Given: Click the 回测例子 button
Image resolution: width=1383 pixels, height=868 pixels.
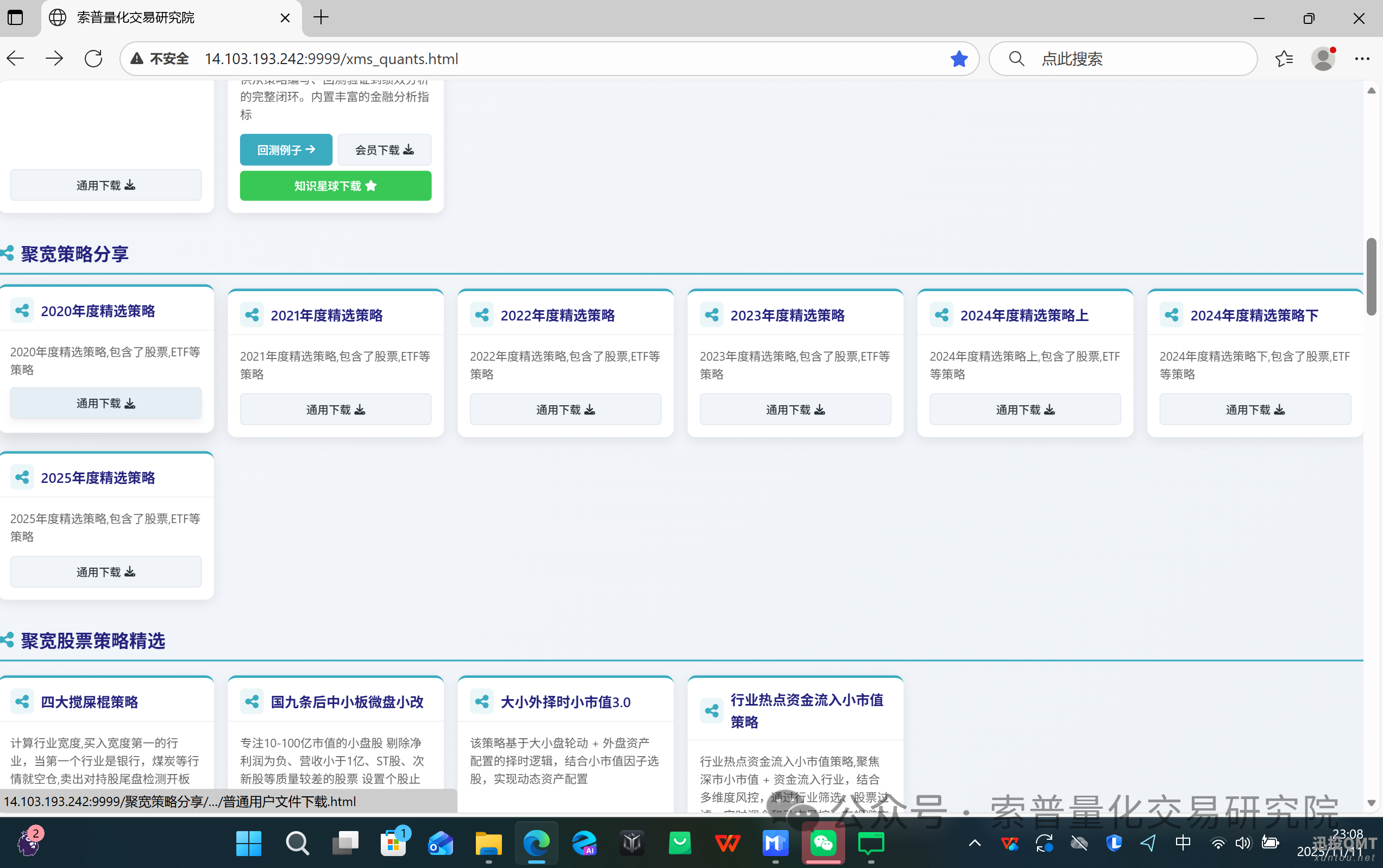Looking at the screenshot, I should pyautogui.click(x=286, y=149).
